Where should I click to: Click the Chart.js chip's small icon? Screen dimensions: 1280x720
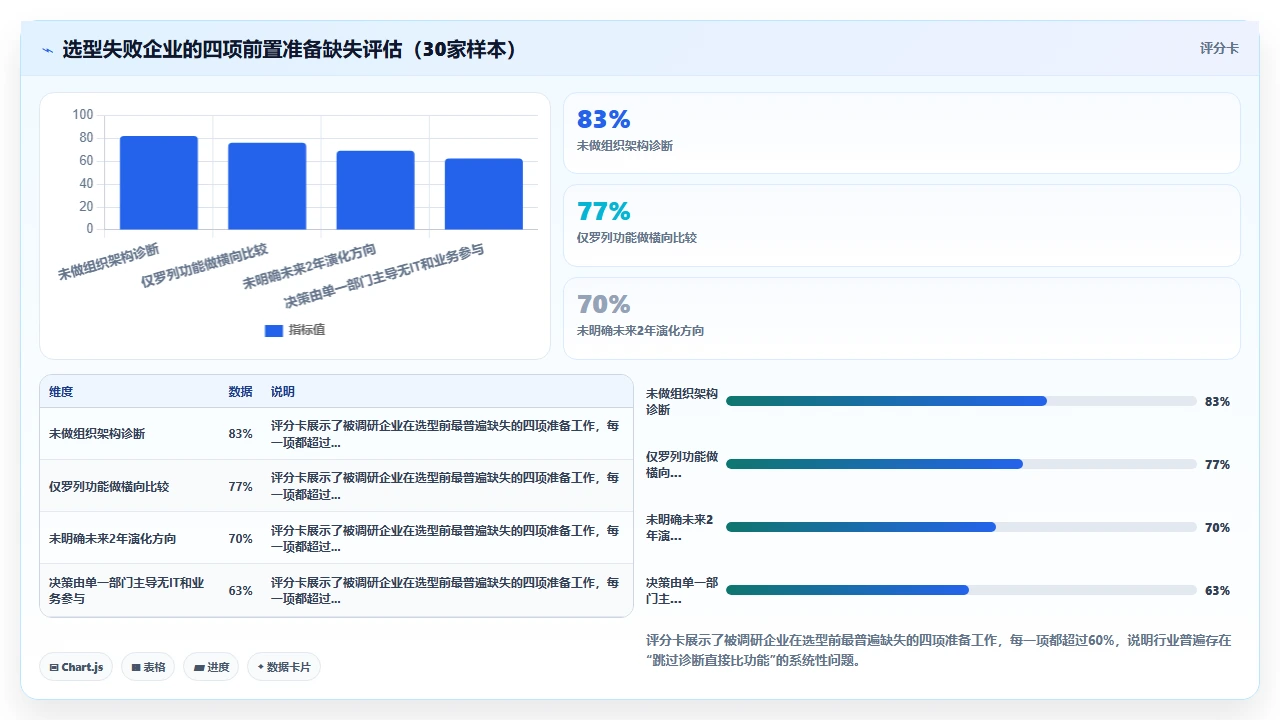pos(54,667)
